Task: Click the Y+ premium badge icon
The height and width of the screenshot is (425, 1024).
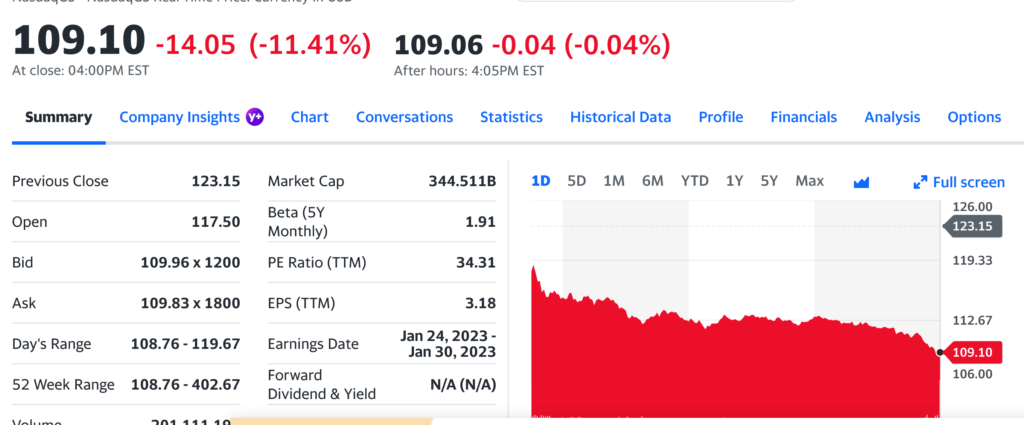Action: tap(255, 117)
